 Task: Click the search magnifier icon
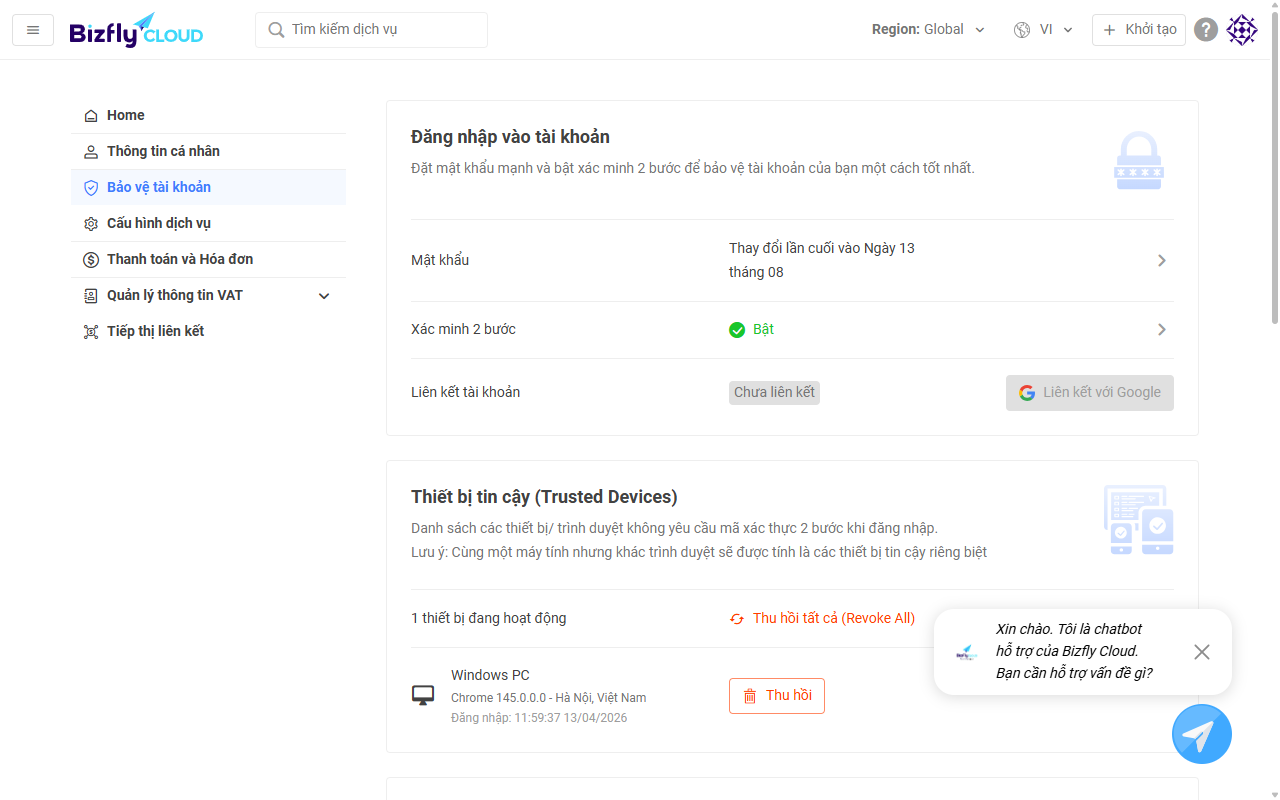276,30
